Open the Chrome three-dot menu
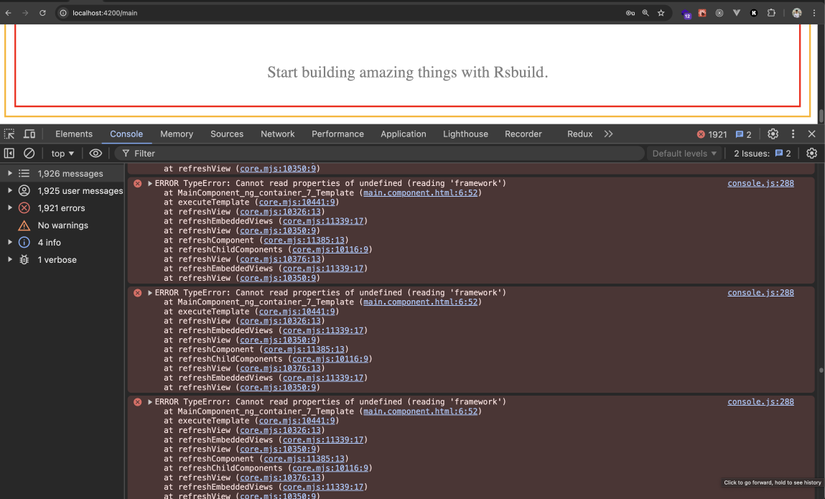 pyautogui.click(x=812, y=13)
